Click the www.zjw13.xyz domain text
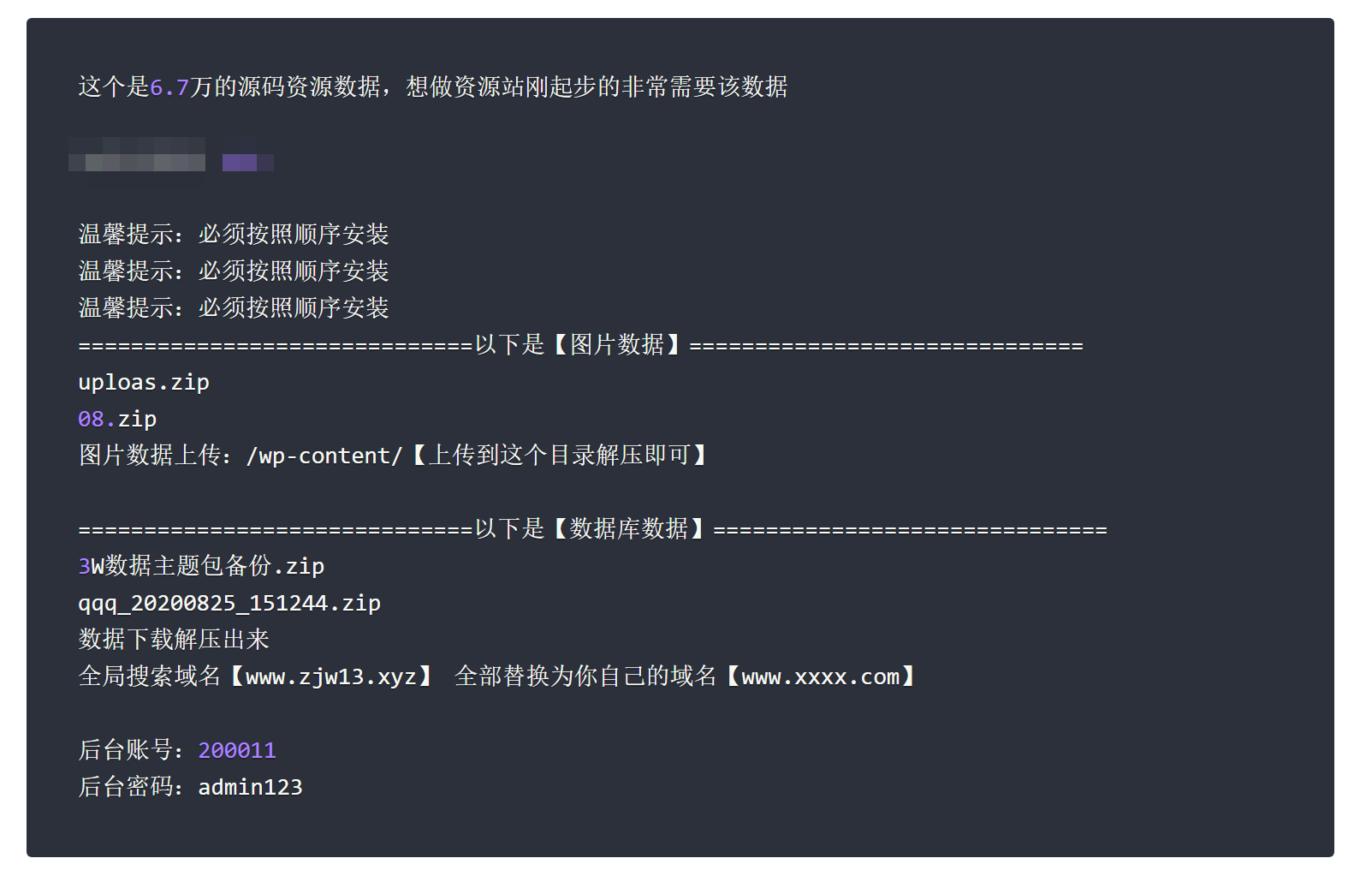This screenshot has width=1372, height=876. [331, 677]
